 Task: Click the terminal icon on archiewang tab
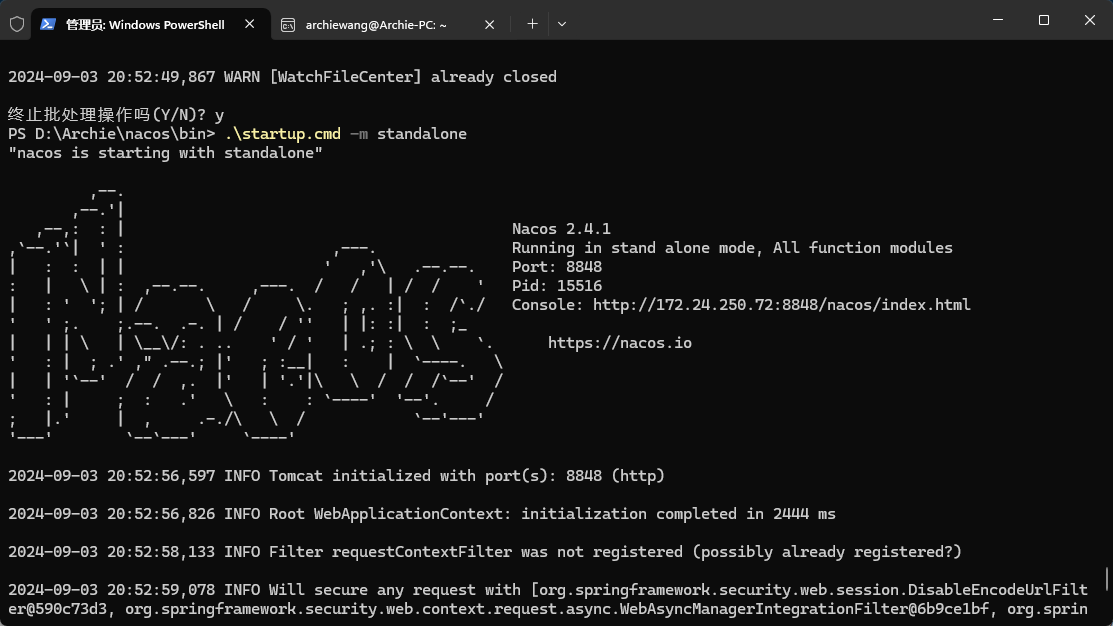click(288, 24)
